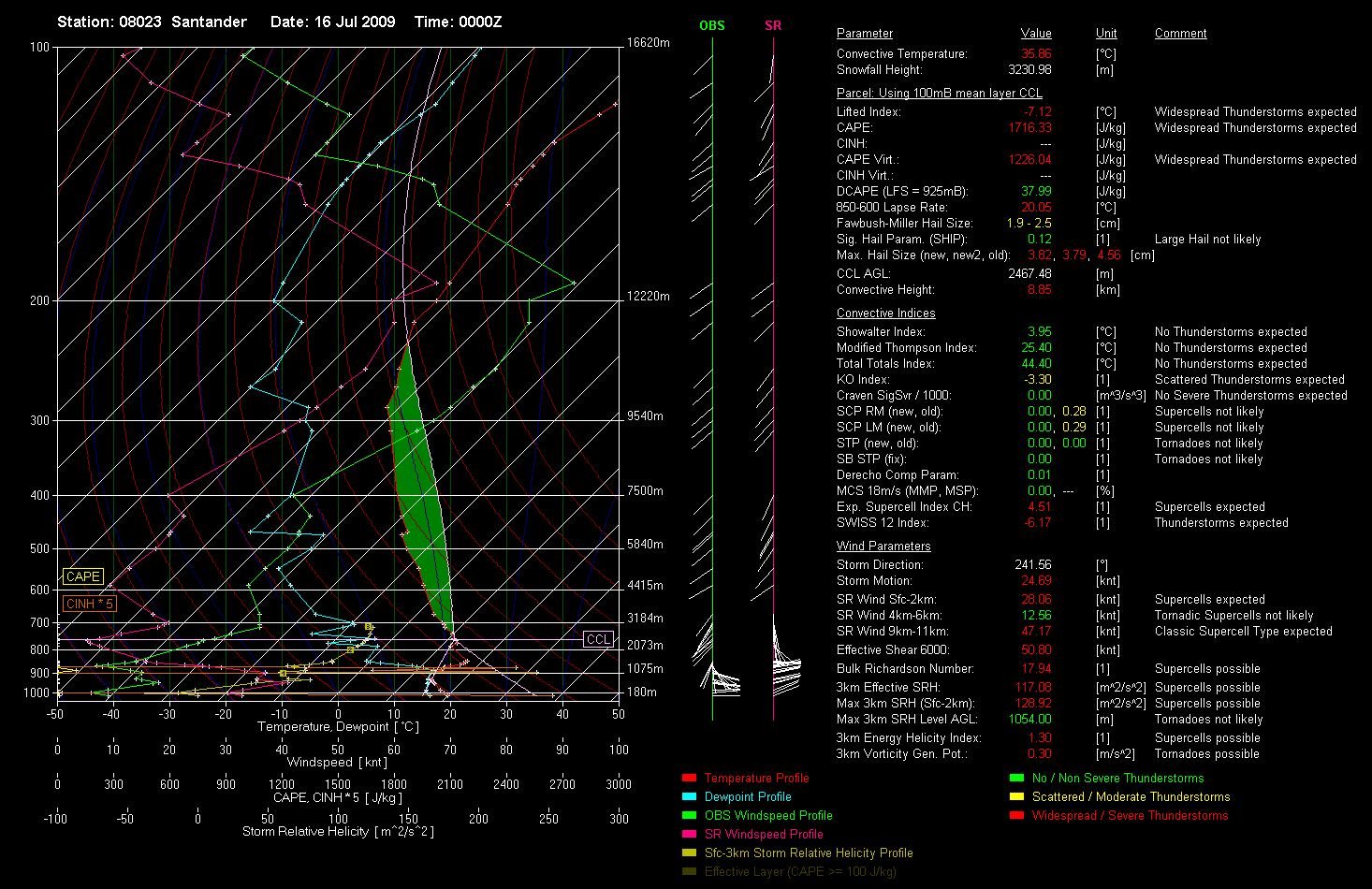The image size is (1372, 889).
Task: Click the SR wind barb column header
Action: tap(773, 26)
